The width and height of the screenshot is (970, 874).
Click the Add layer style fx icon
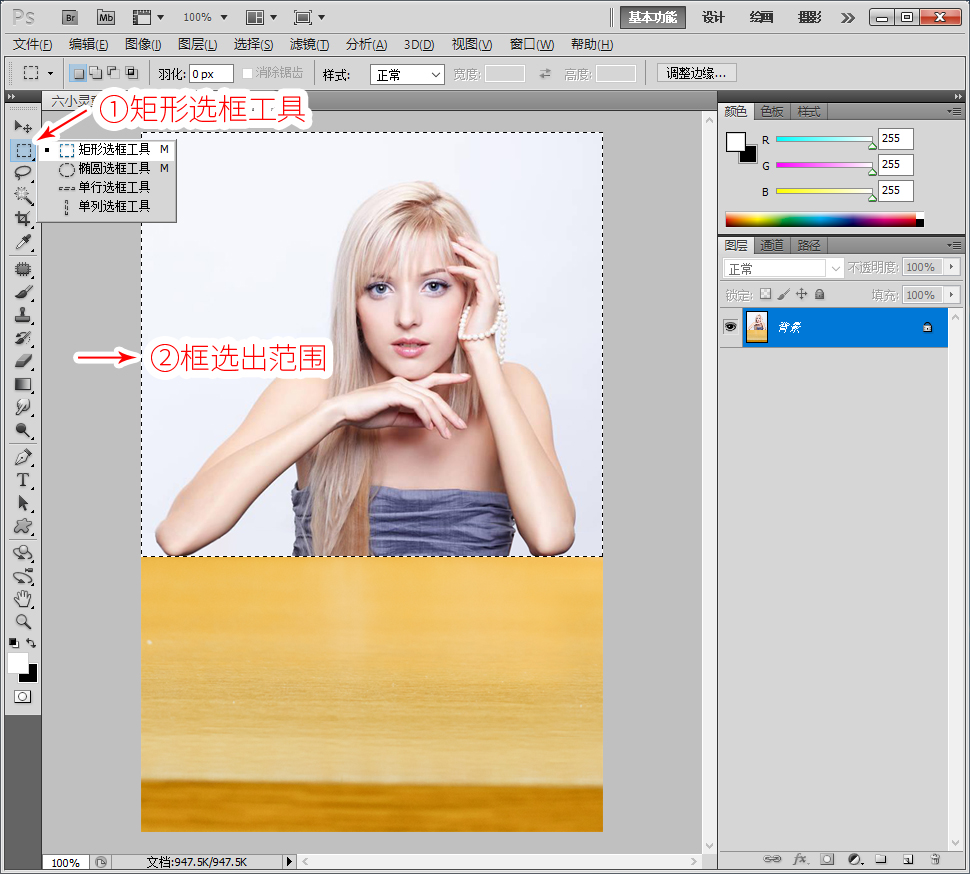800,859
